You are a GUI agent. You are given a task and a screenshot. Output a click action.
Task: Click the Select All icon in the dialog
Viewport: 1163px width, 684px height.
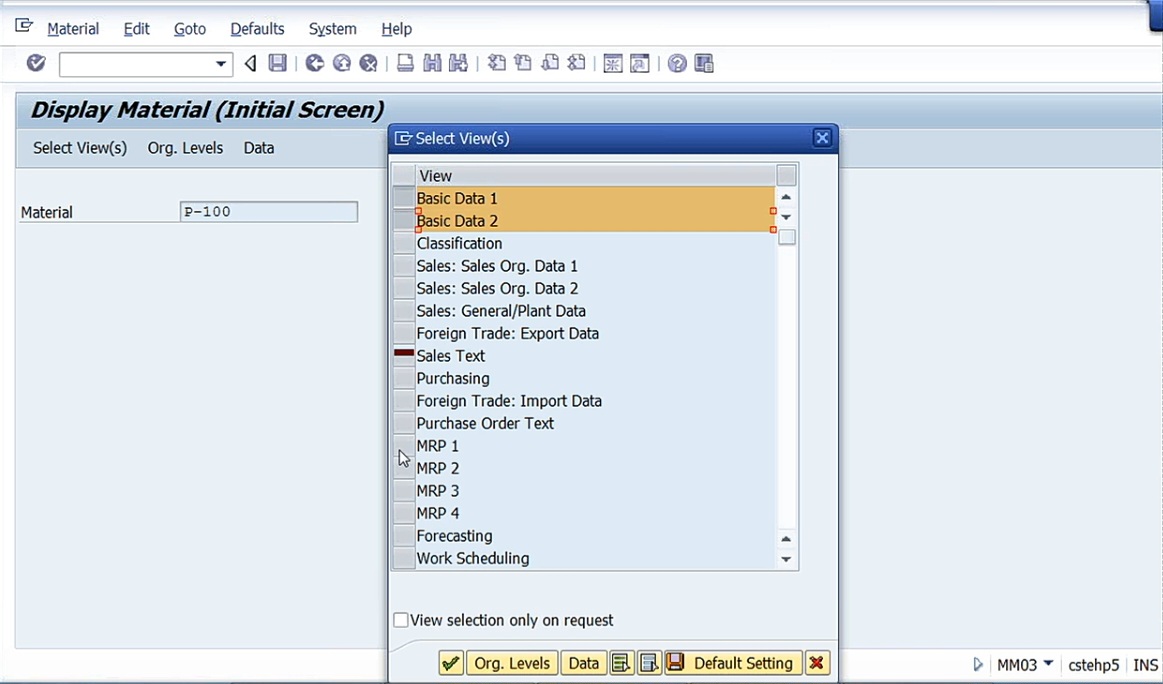[621, 662]
